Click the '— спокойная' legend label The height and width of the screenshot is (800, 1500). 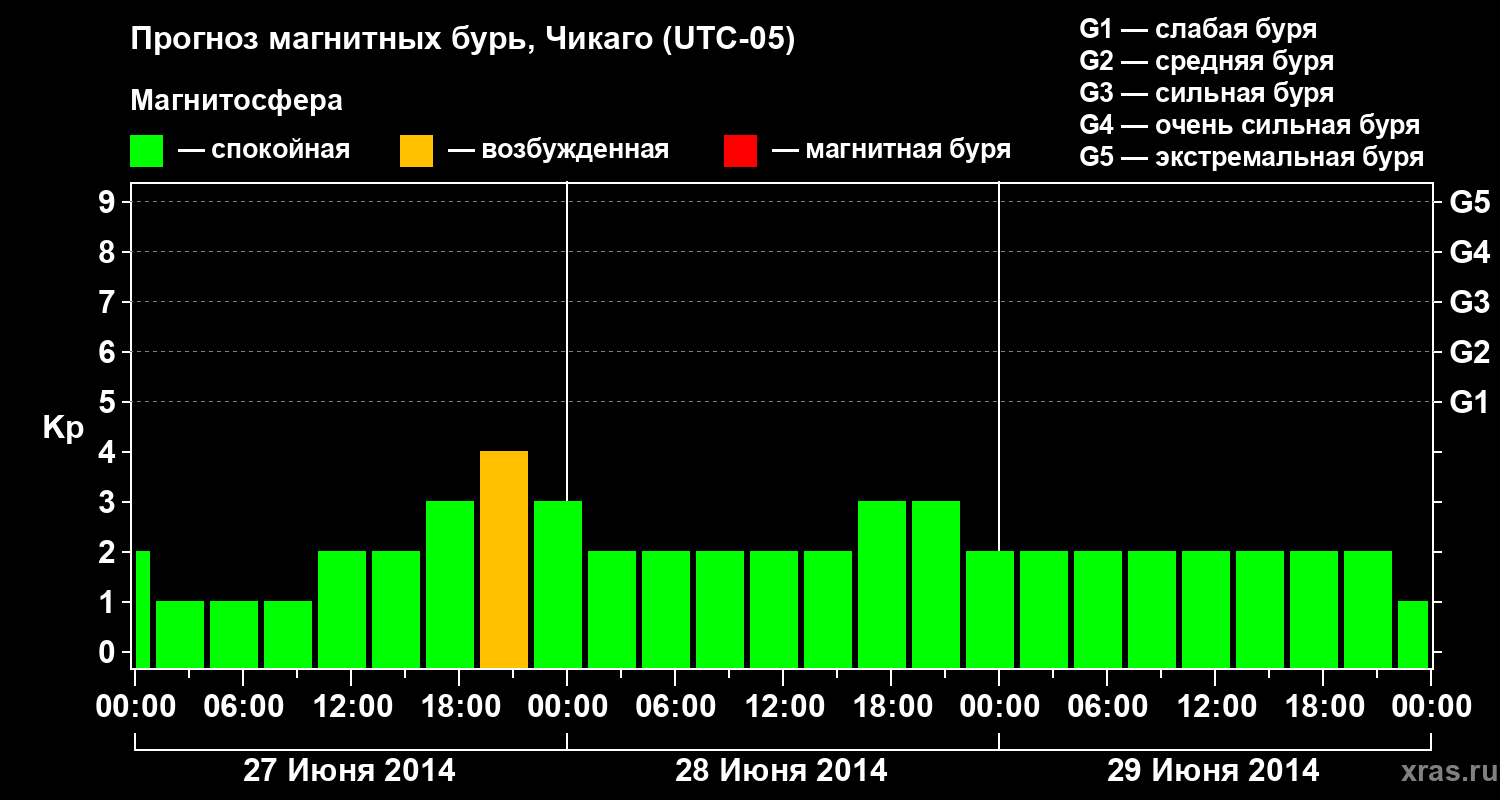264,150
